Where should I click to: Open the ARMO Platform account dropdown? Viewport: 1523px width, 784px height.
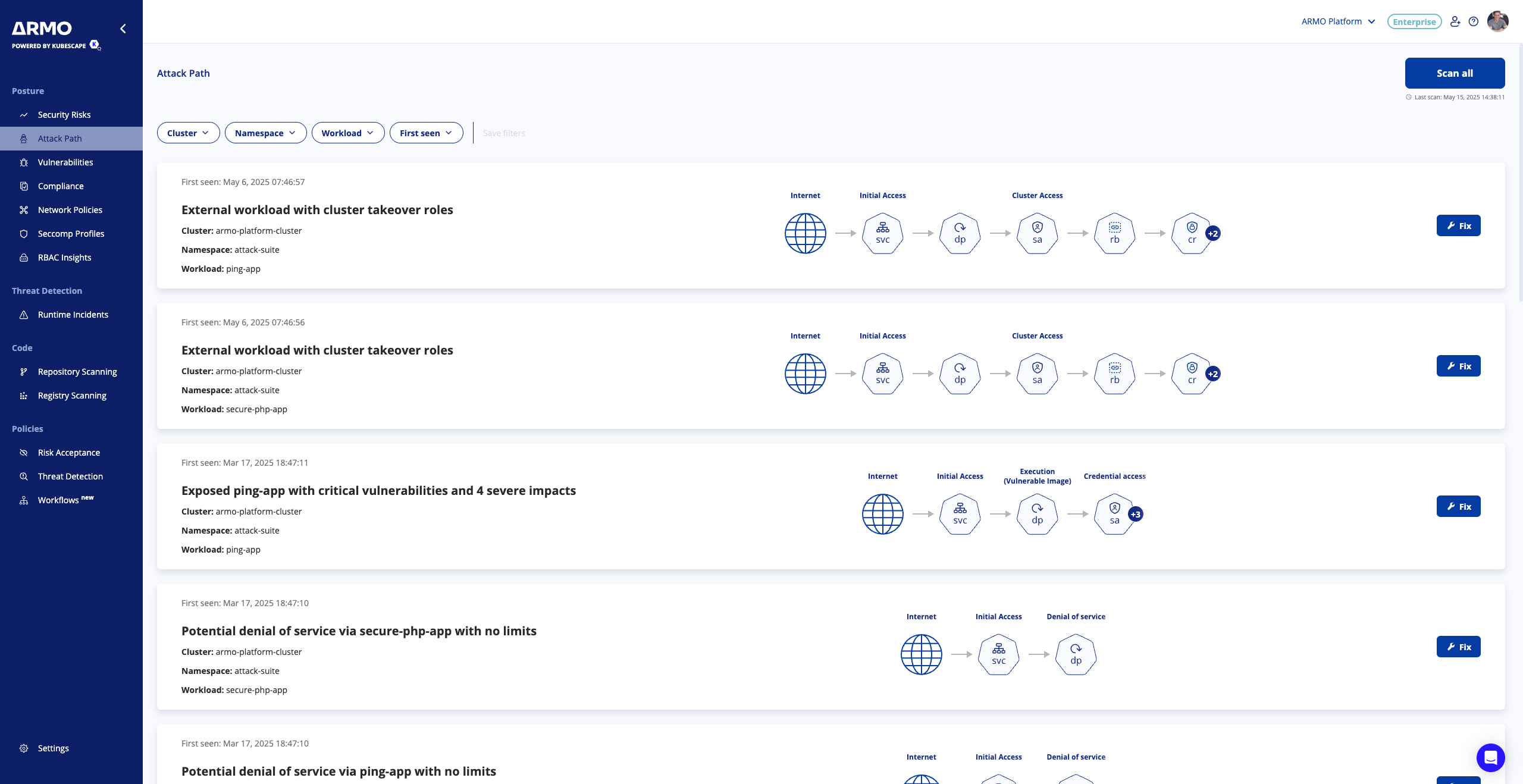click(x=1338, y=21)
